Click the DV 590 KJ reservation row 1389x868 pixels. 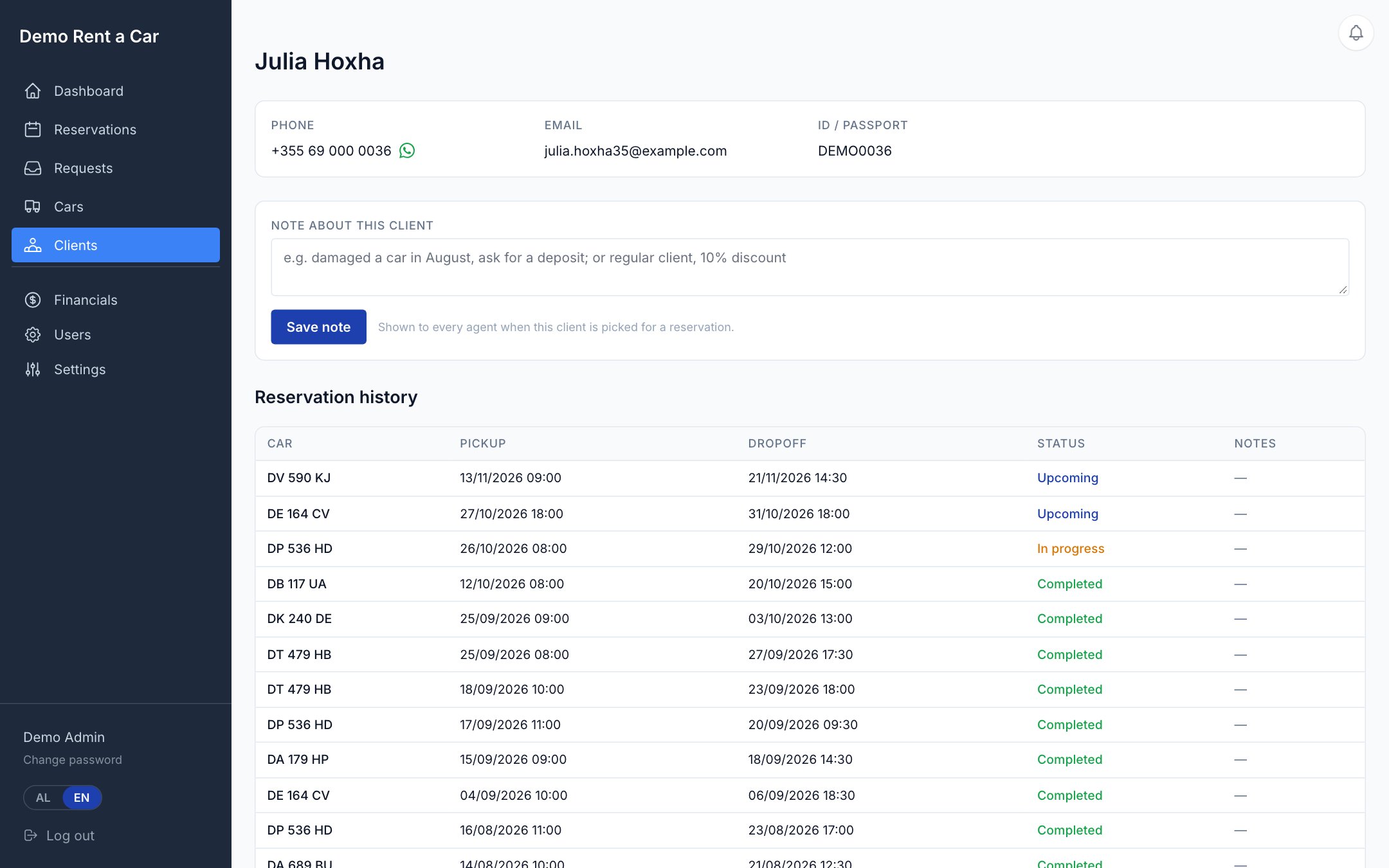810,478
